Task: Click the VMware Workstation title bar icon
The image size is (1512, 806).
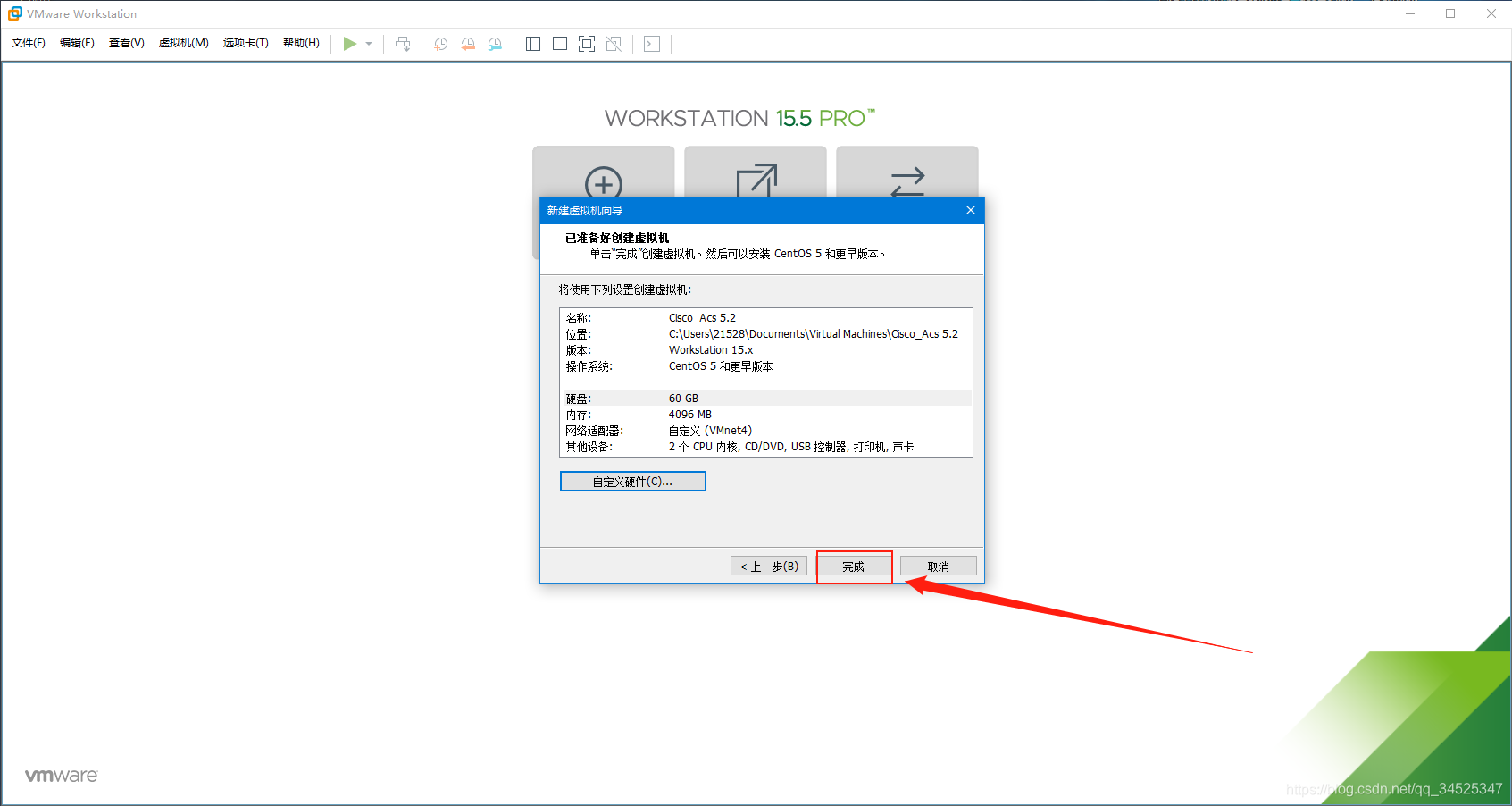Action: 14,13
